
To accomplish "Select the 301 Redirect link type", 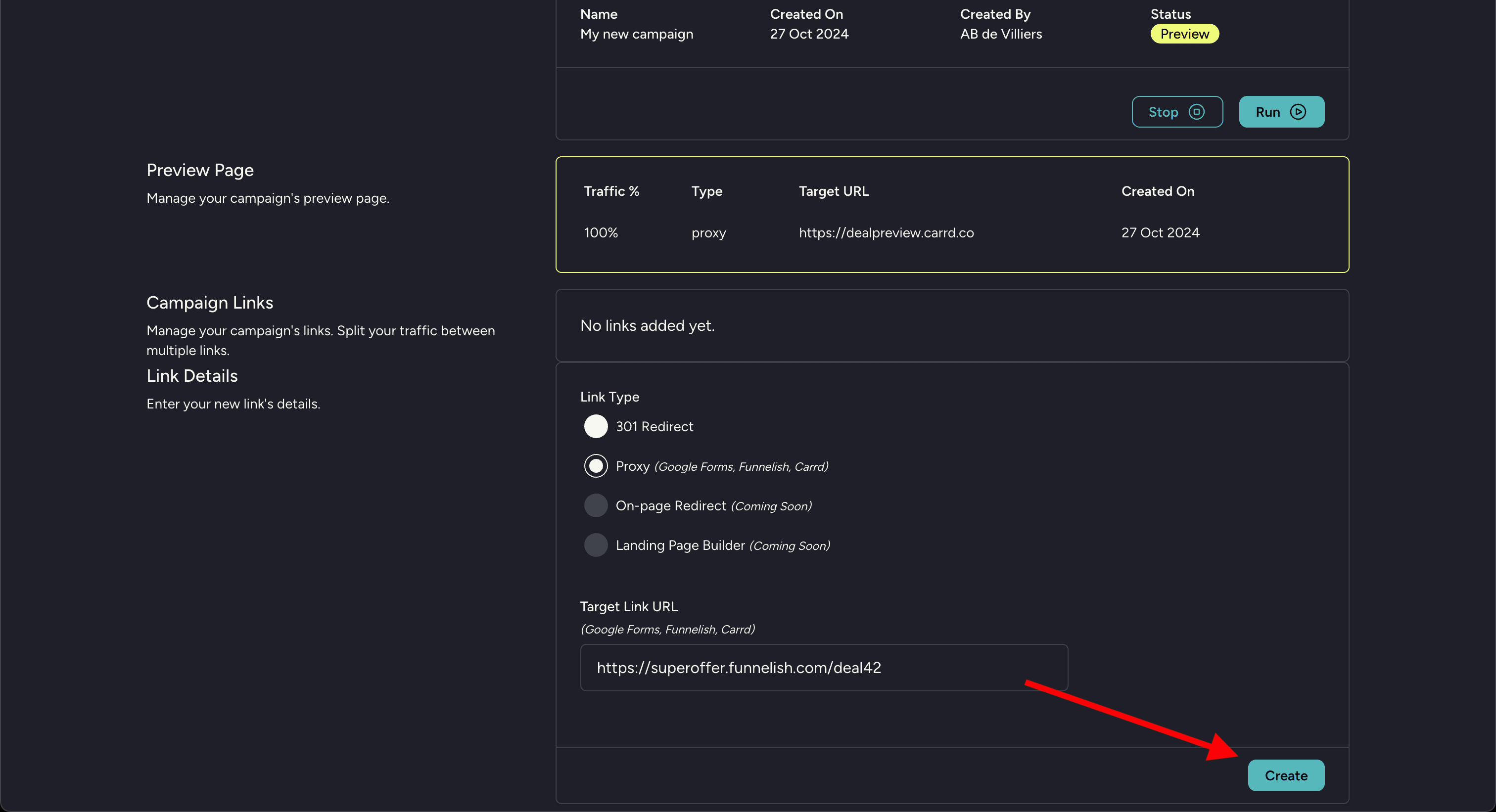I will 596,427.
